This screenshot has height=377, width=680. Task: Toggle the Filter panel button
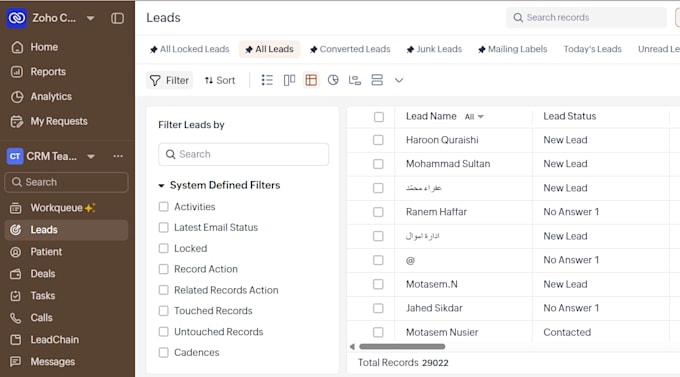click(x=169, y=80)
